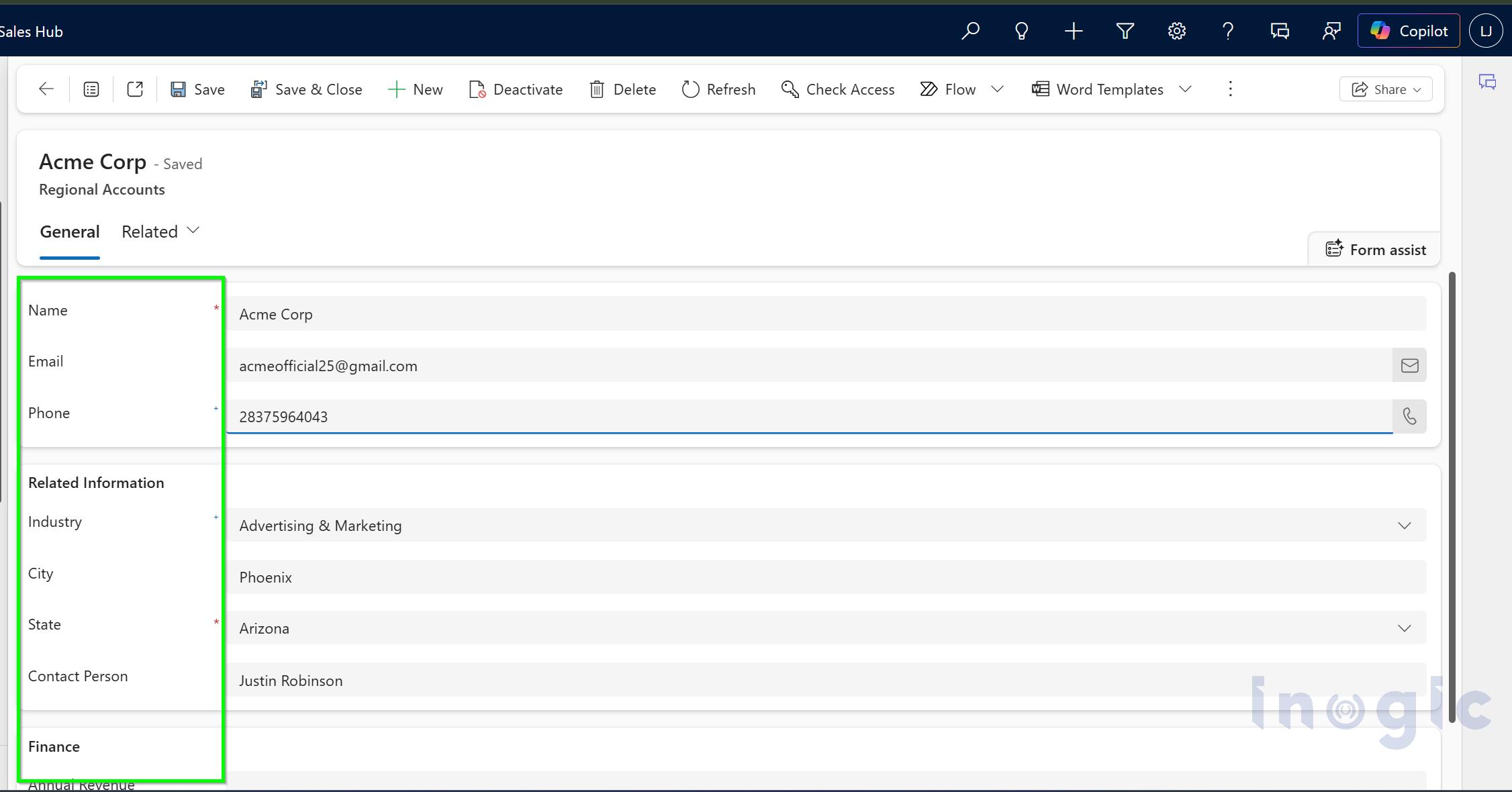1512x792 pixels.
Task: Click the form's vertical scrollbar
Action: click(1452, 497)
